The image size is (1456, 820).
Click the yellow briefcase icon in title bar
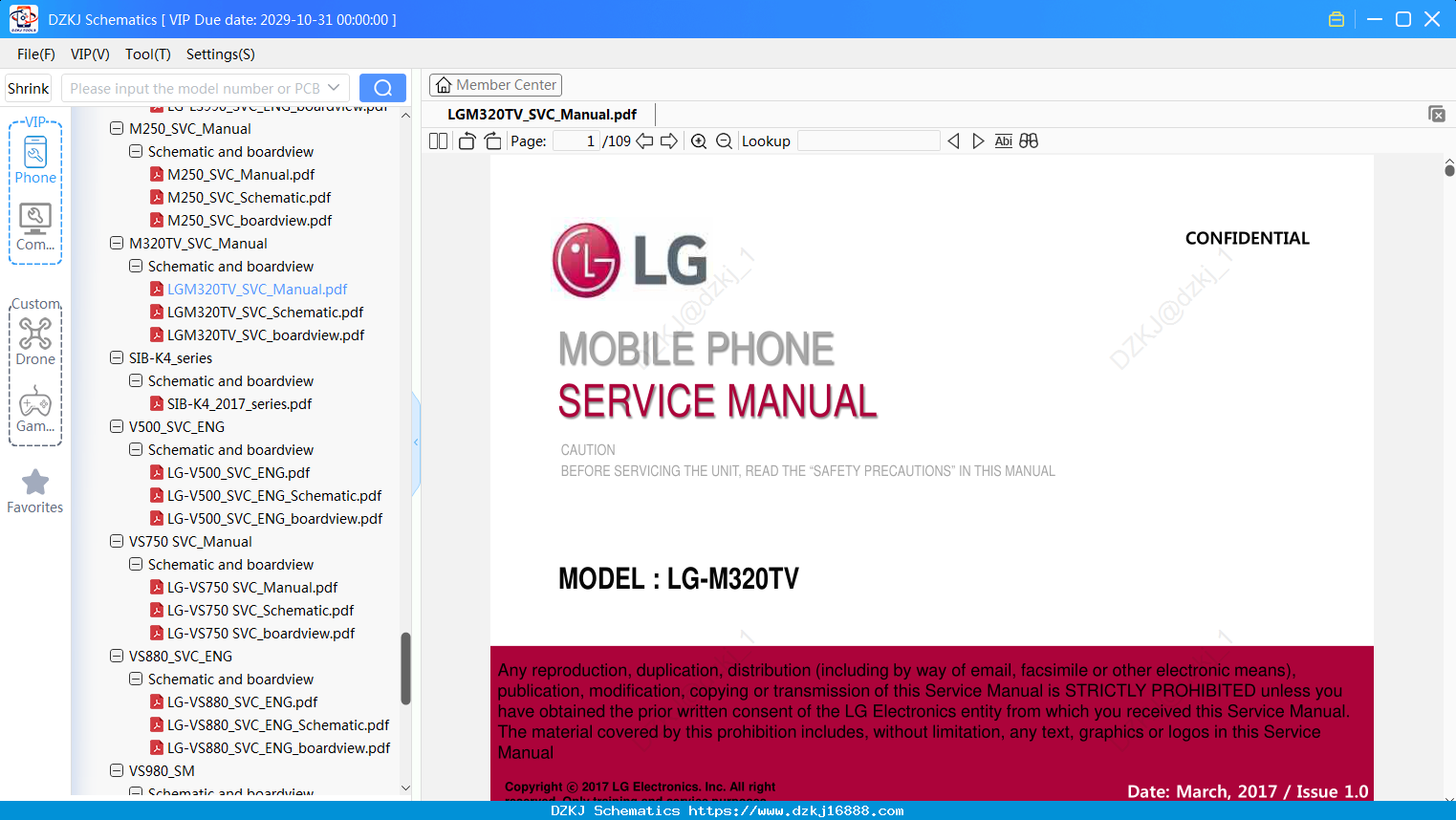[x=1336, y=19]
